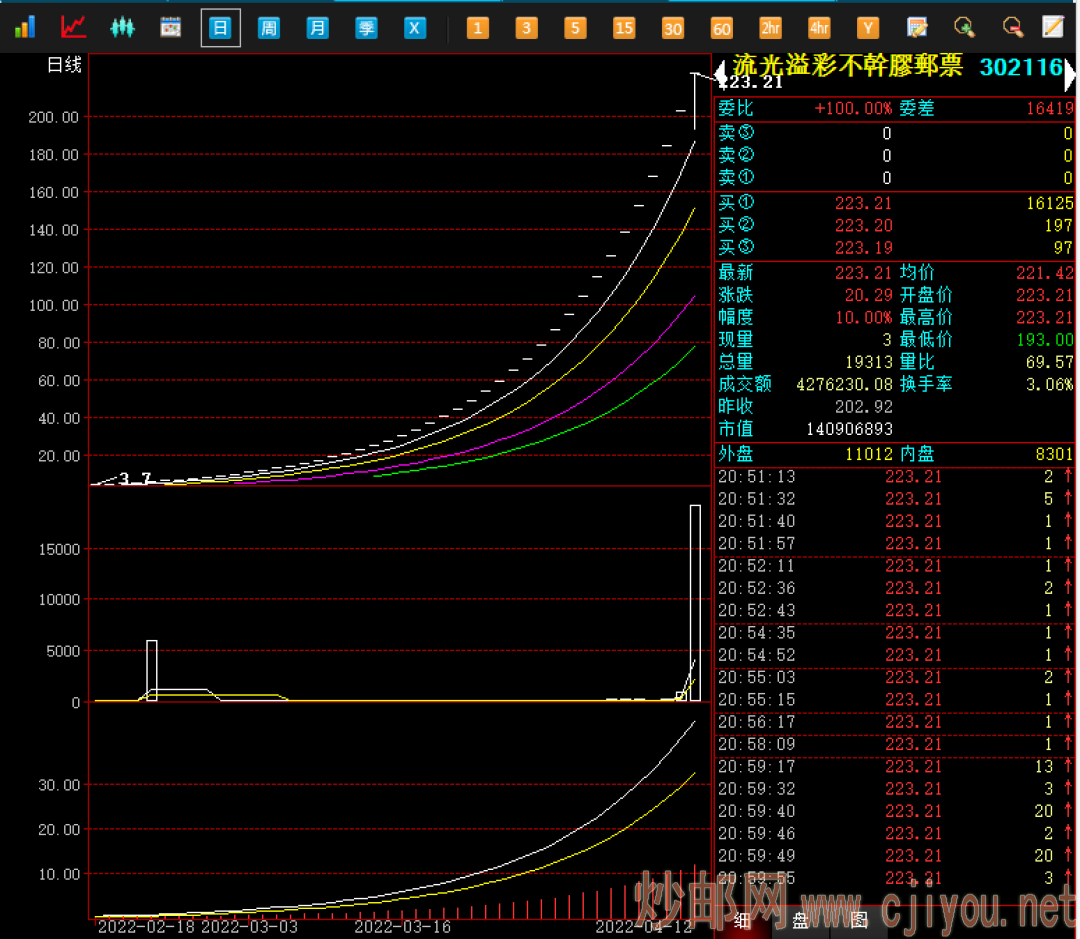
Task: Click the colored bar chart icon
Action: click(24, 27)
